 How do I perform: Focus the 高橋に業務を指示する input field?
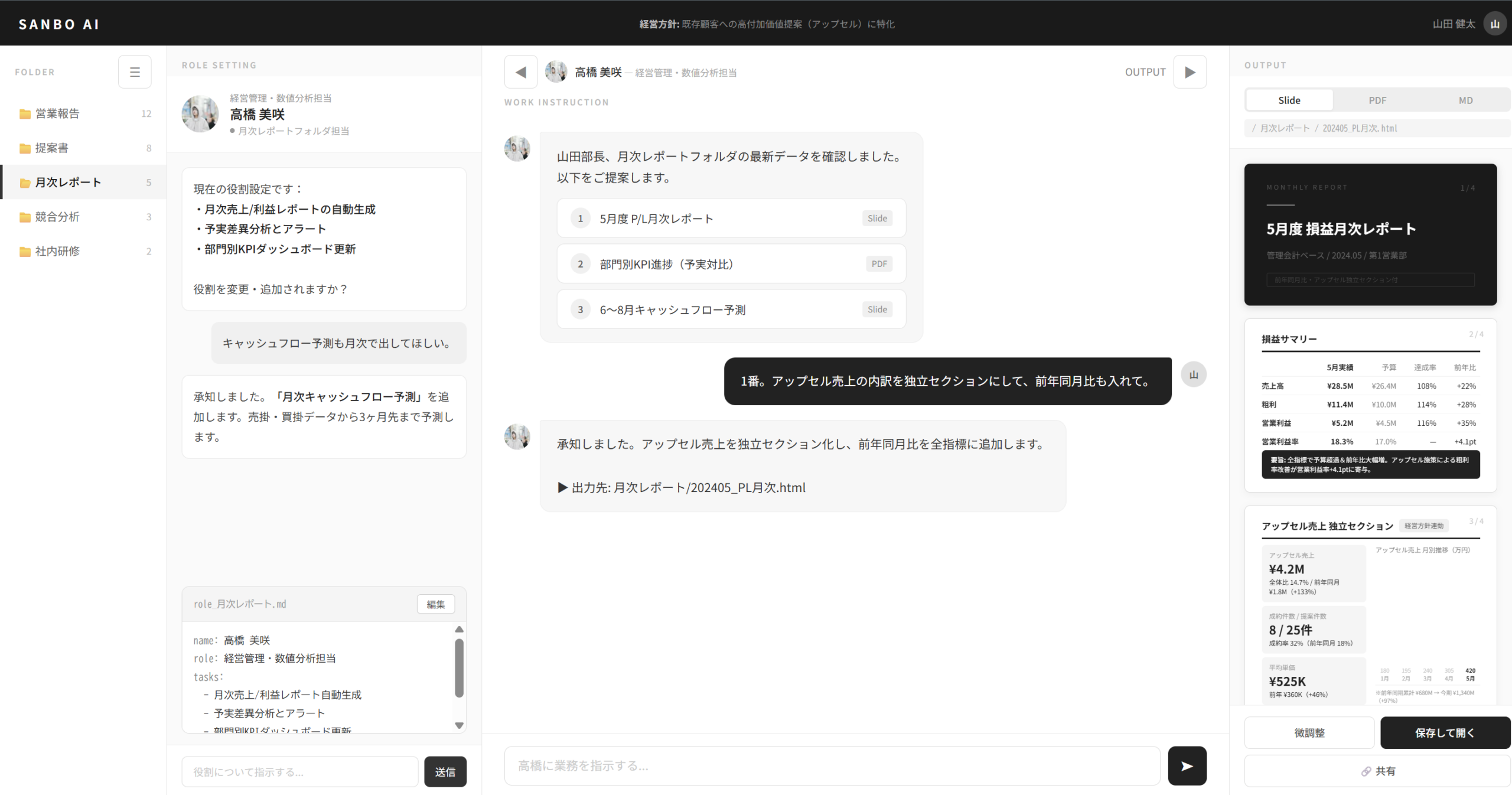827,766
